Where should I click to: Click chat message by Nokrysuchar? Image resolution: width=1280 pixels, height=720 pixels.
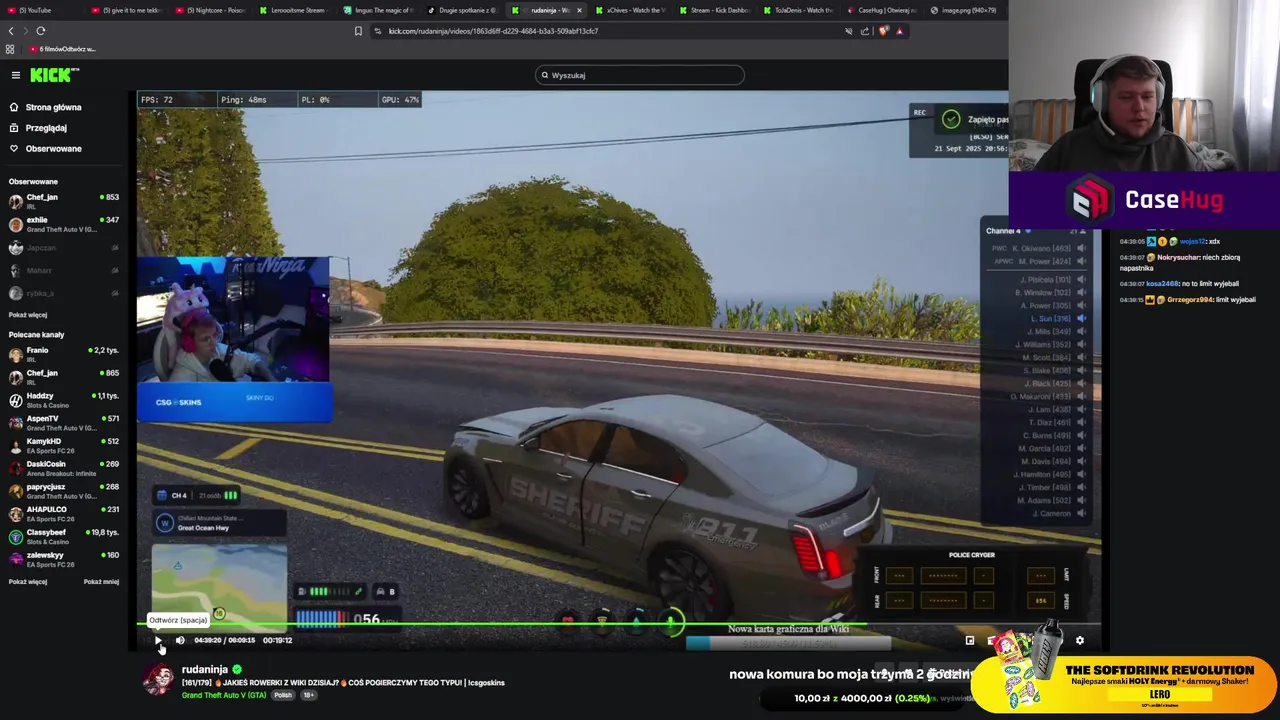pyautogui.click(x=1178, y=262)
